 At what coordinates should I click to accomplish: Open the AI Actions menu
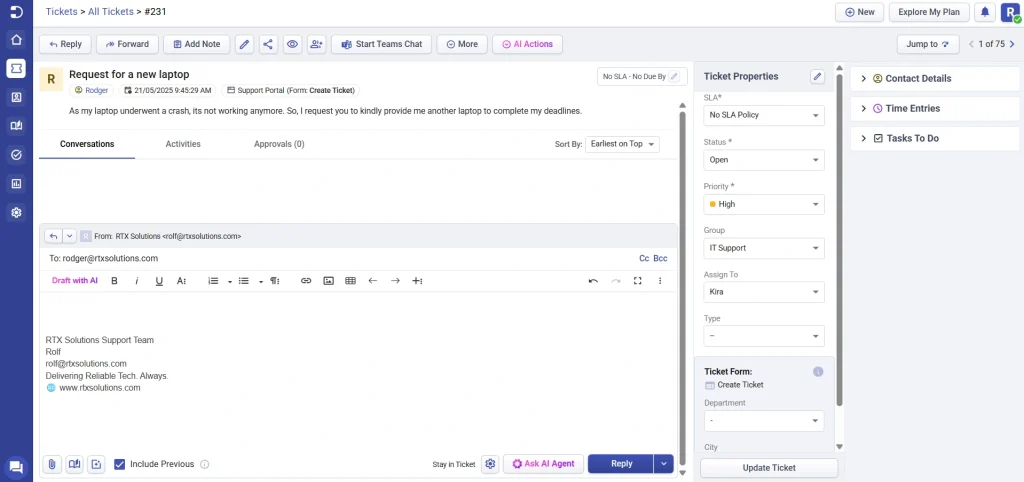(527, 44)
